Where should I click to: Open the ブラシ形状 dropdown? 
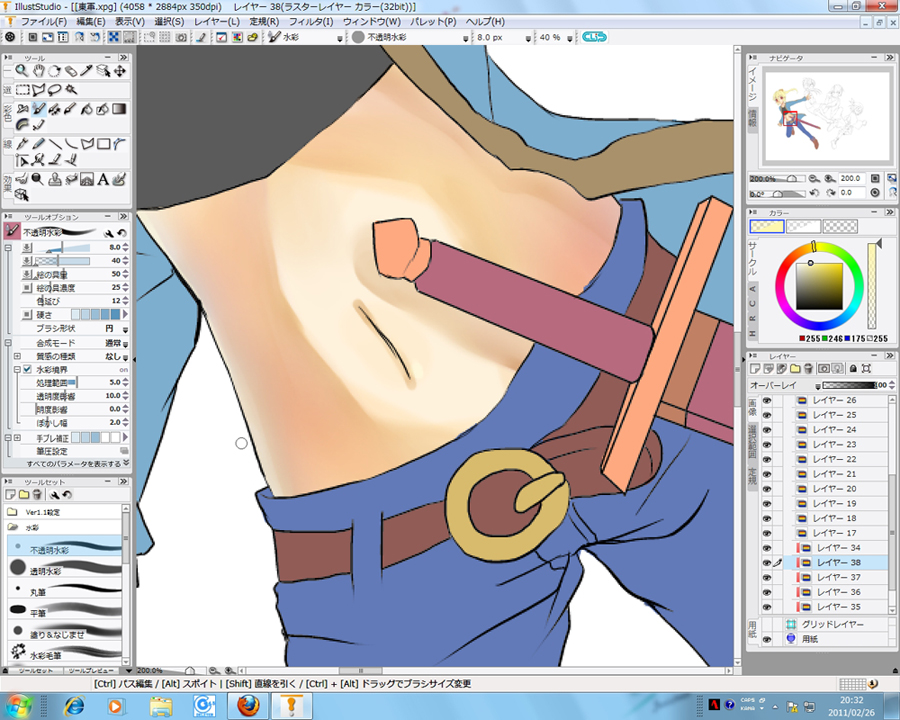click(125, 329)
